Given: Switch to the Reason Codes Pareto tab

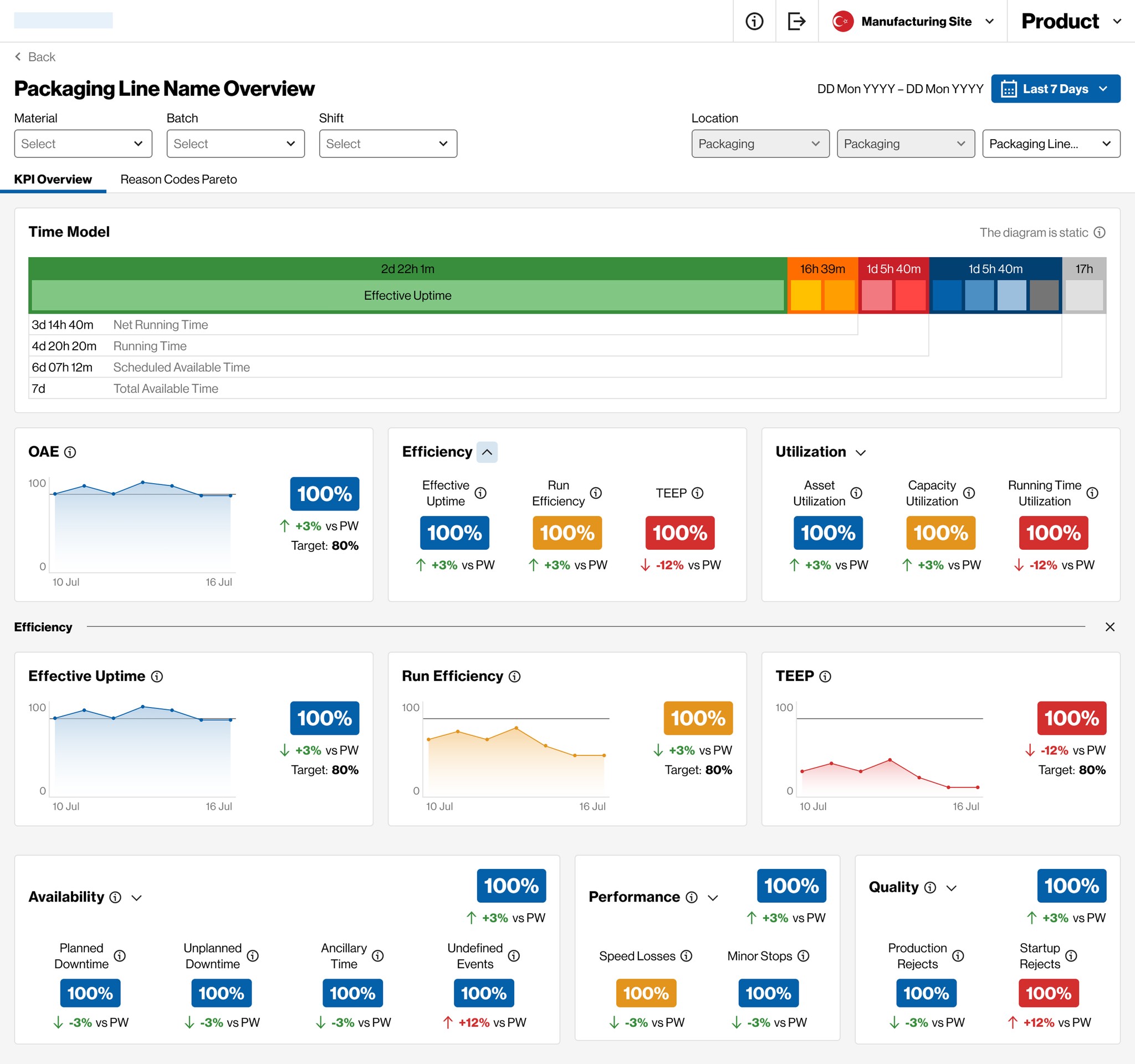Looking at the screenshot, I should pos(178,179).
